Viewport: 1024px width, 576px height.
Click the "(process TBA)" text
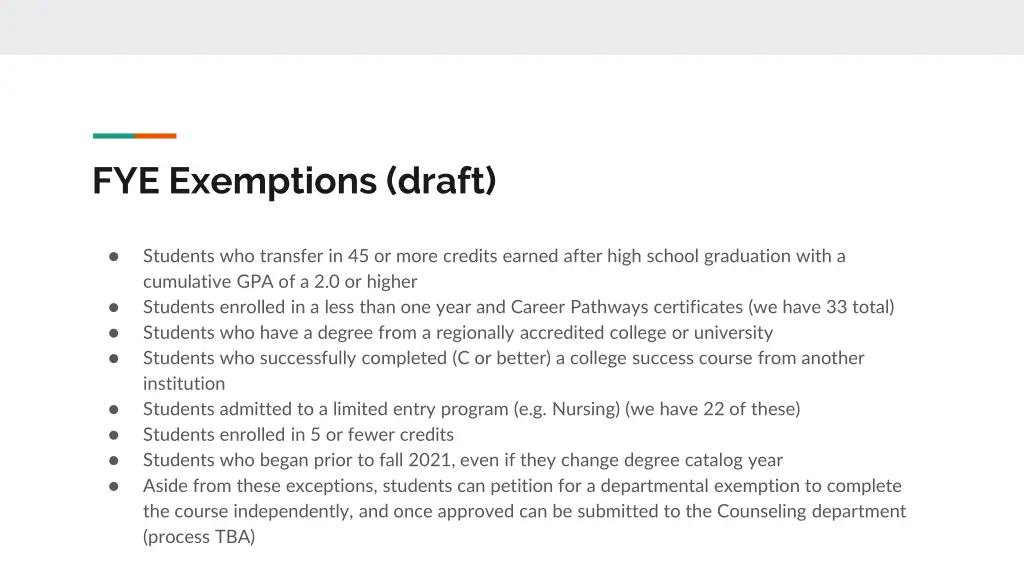(x=199, y=537)
